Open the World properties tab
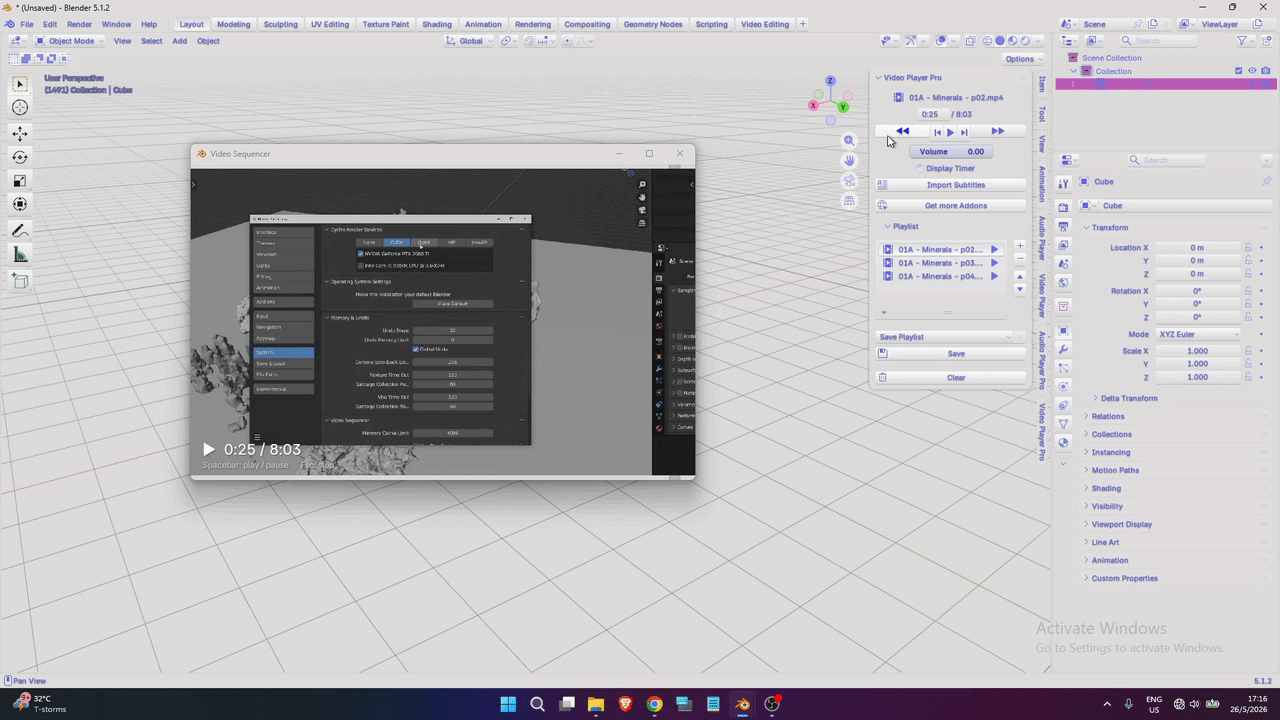1280x720 pixels. (x=1063, y=283)
